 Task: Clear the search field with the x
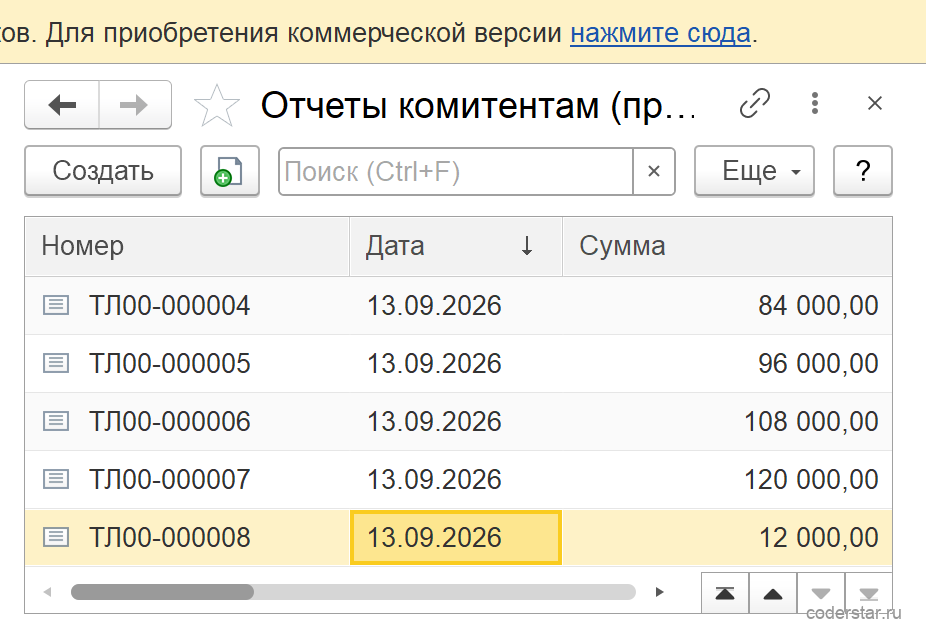tap(654, 171)
